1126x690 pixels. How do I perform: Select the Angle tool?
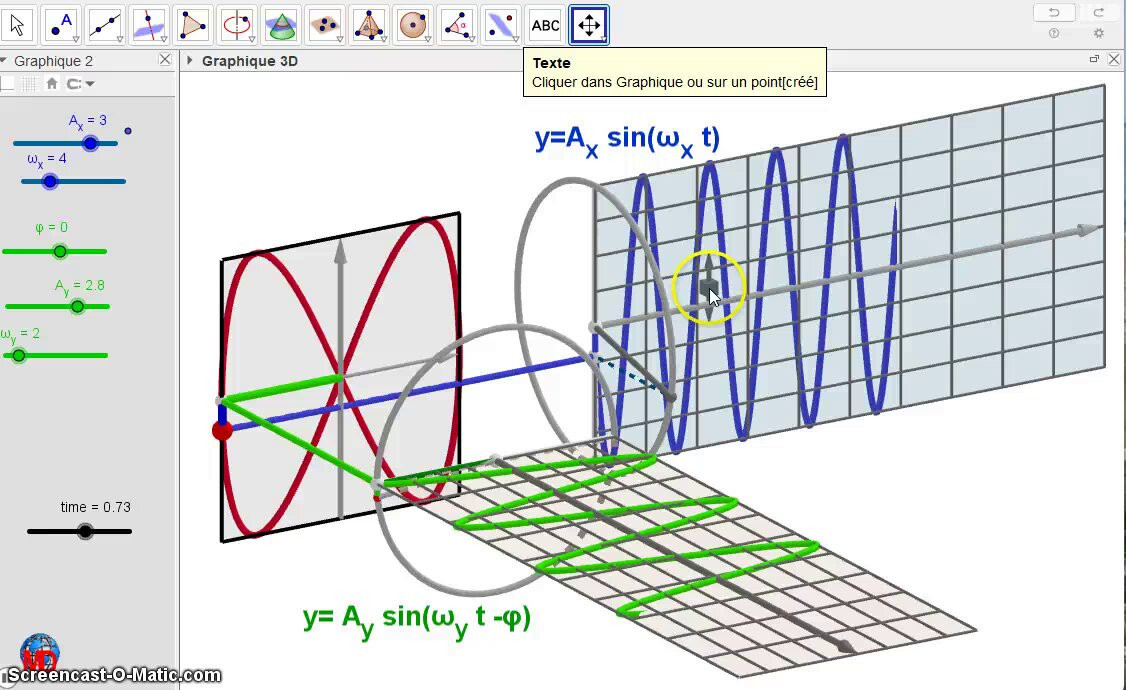coord(457,25)
